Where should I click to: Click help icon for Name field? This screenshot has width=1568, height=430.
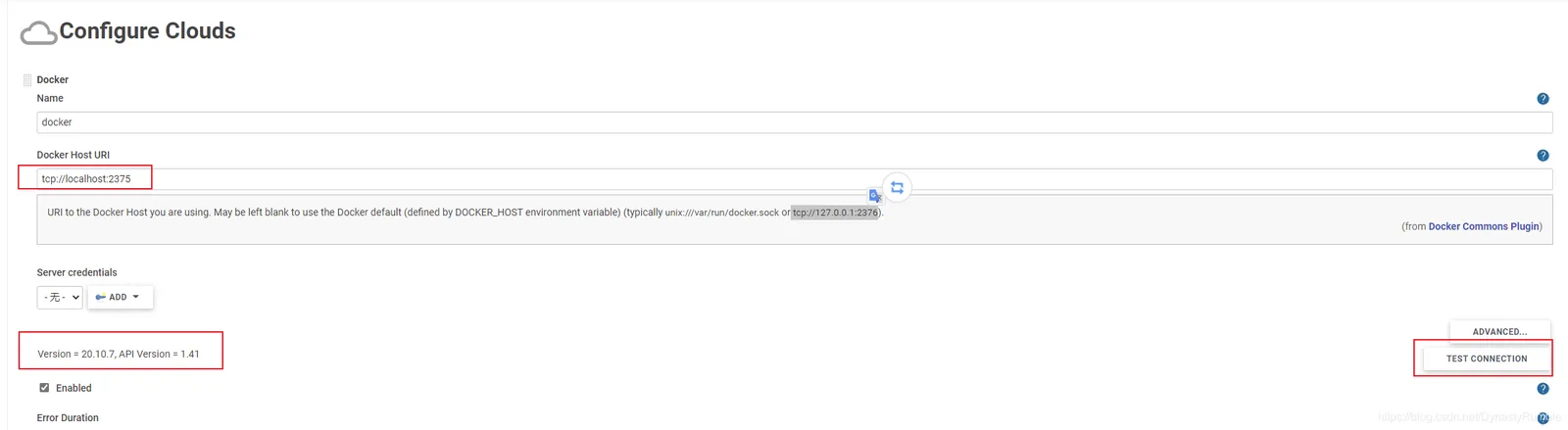click(x=1543, y=99)
